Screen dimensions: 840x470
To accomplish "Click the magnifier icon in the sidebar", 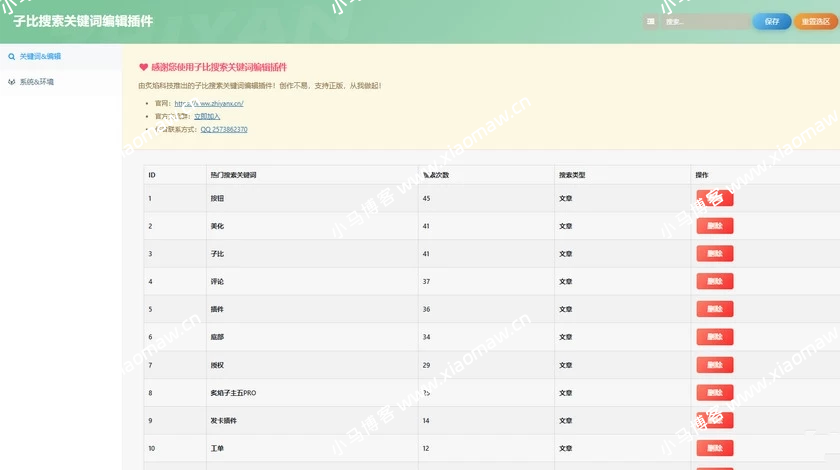I will click(11, 57).
